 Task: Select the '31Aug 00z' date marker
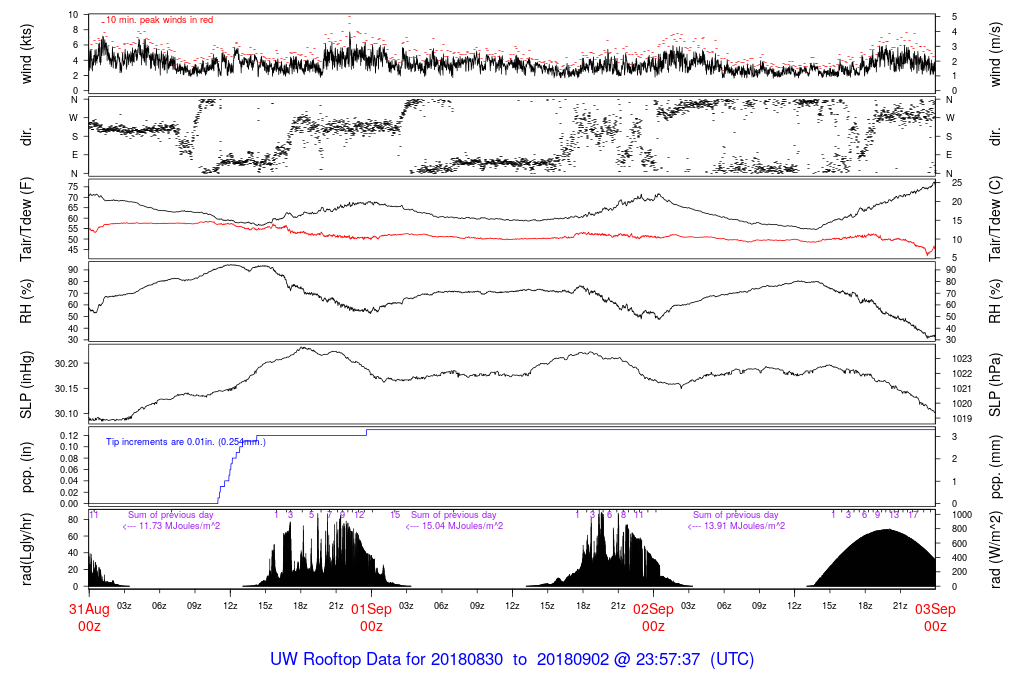(x=89, y=617)
